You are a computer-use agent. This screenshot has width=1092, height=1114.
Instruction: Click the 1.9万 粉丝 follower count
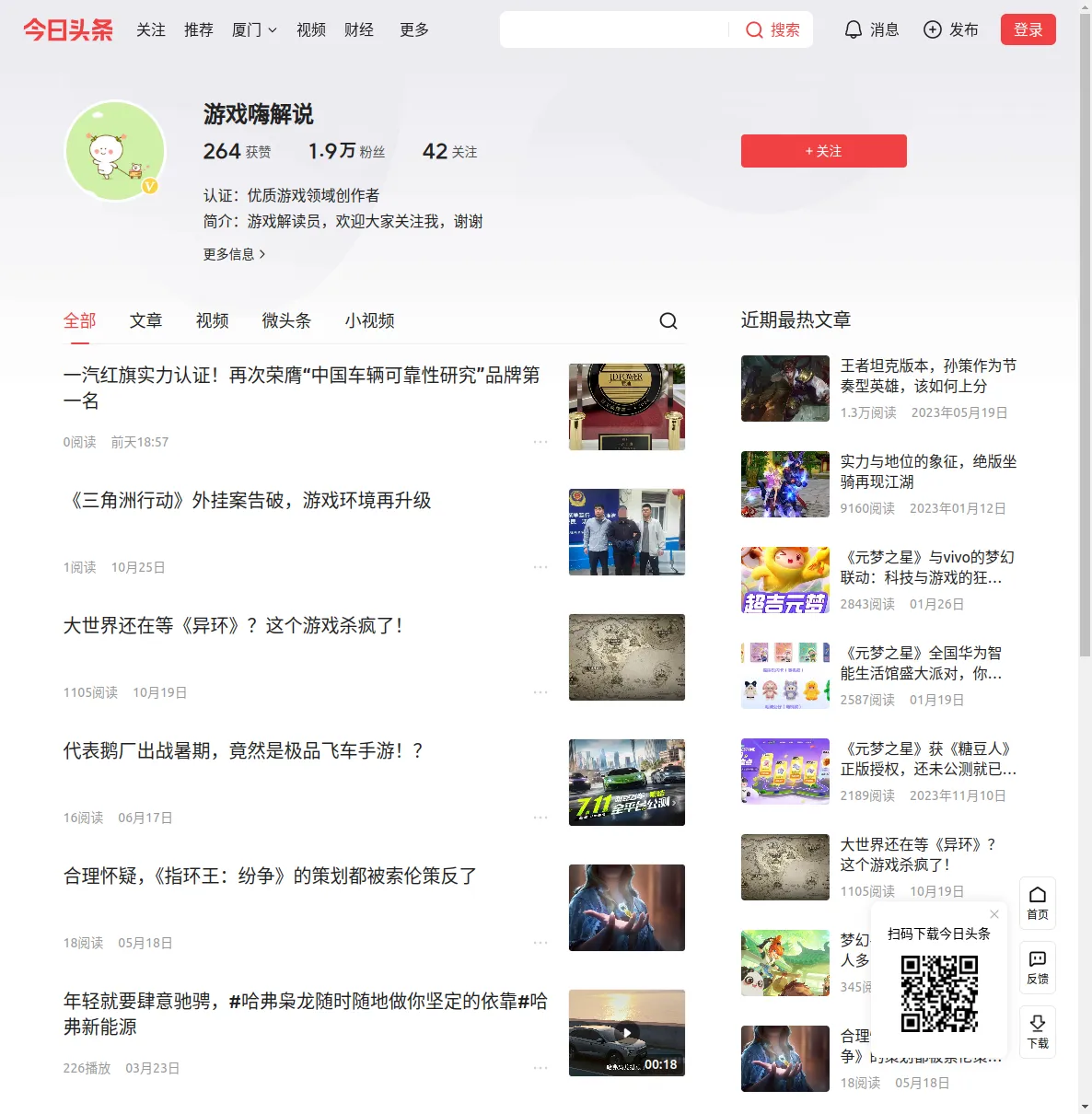[346, 151]
